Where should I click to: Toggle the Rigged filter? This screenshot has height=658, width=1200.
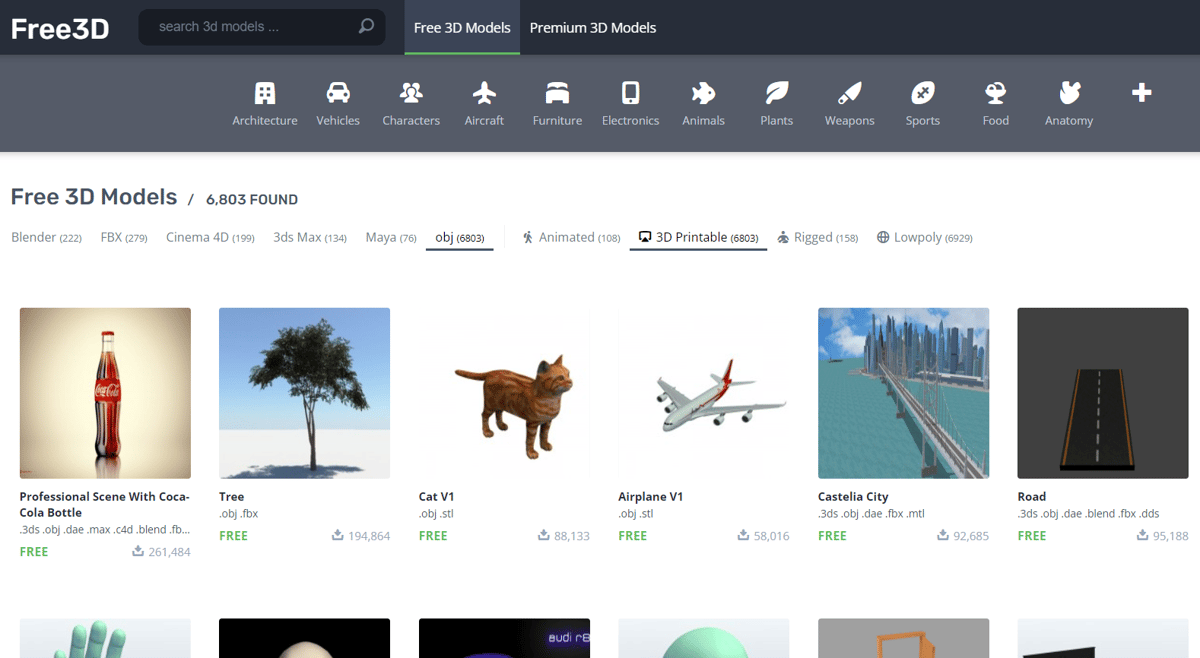click(818, 237)
